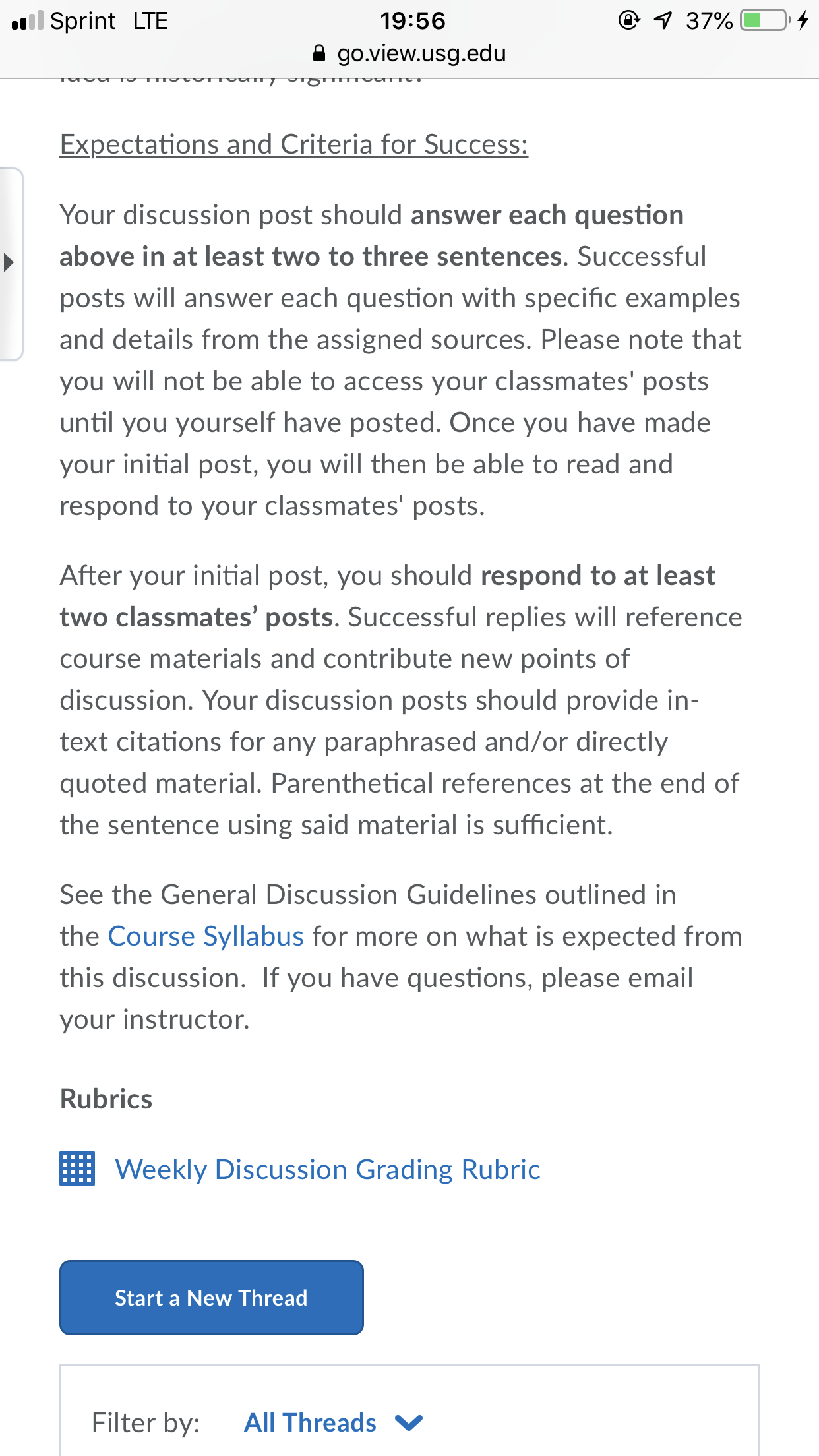Tap the lock icon in the address bar
Image resolution: width=819 pixels, height=1456 pixels.
[x=319, y=53]
